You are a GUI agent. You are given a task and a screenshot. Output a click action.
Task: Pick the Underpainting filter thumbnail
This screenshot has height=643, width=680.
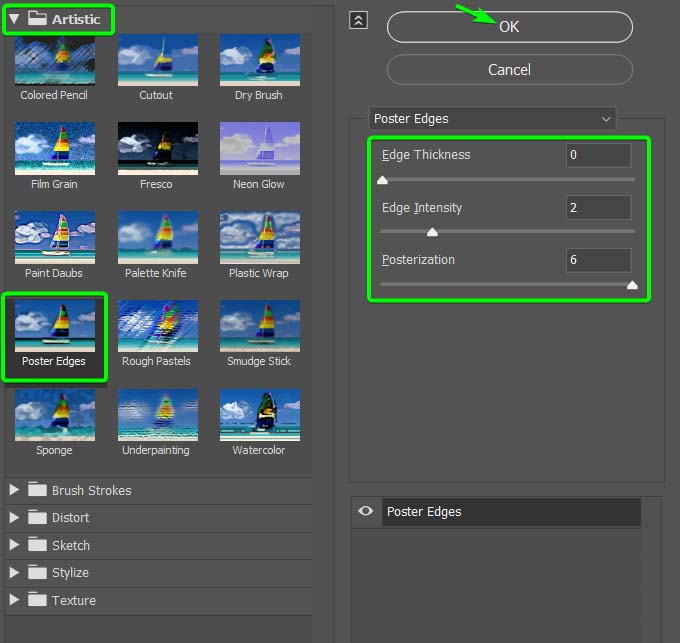[x=158, y=415]
